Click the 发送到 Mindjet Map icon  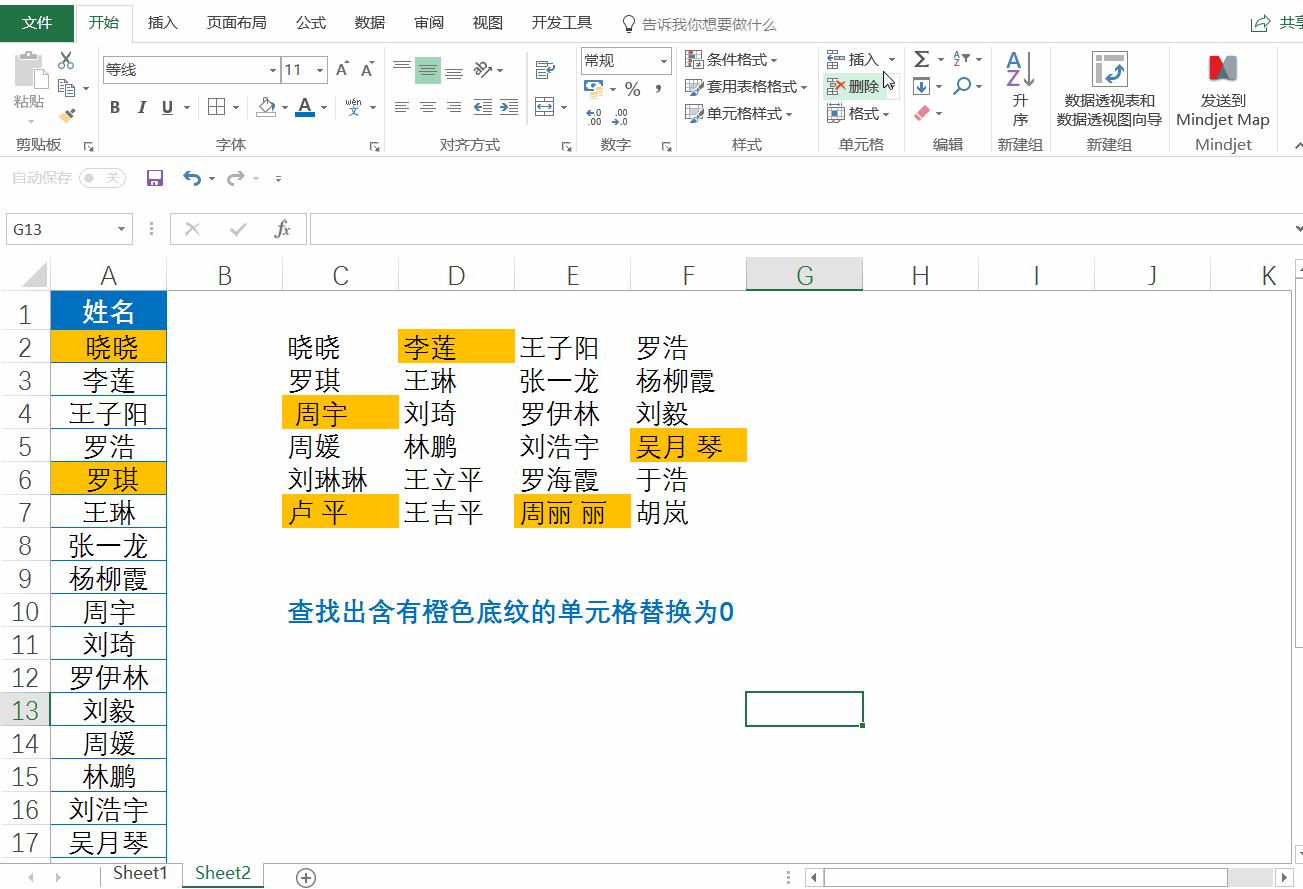tap(1222, 88)
